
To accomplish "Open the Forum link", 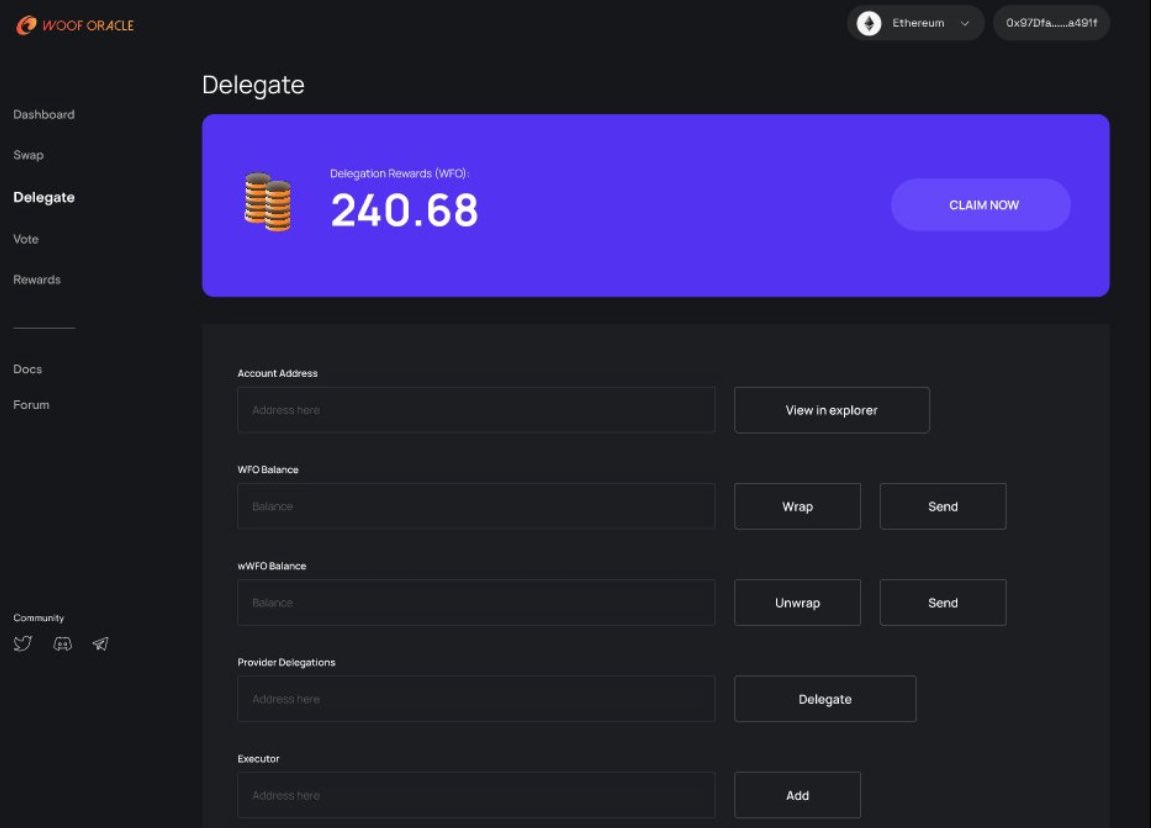I will (x=31, y=404).
